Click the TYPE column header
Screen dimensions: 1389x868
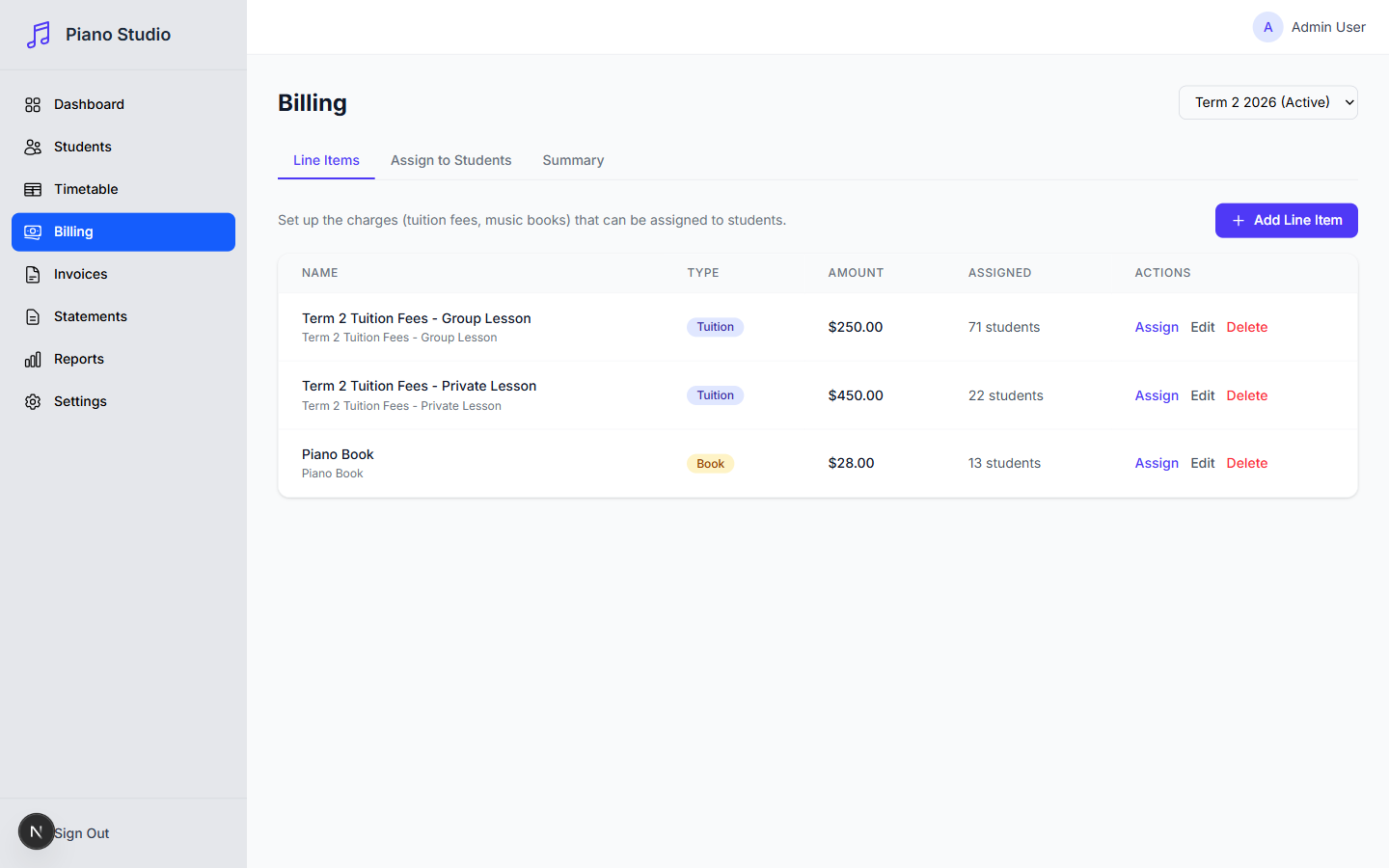(703, 273)
